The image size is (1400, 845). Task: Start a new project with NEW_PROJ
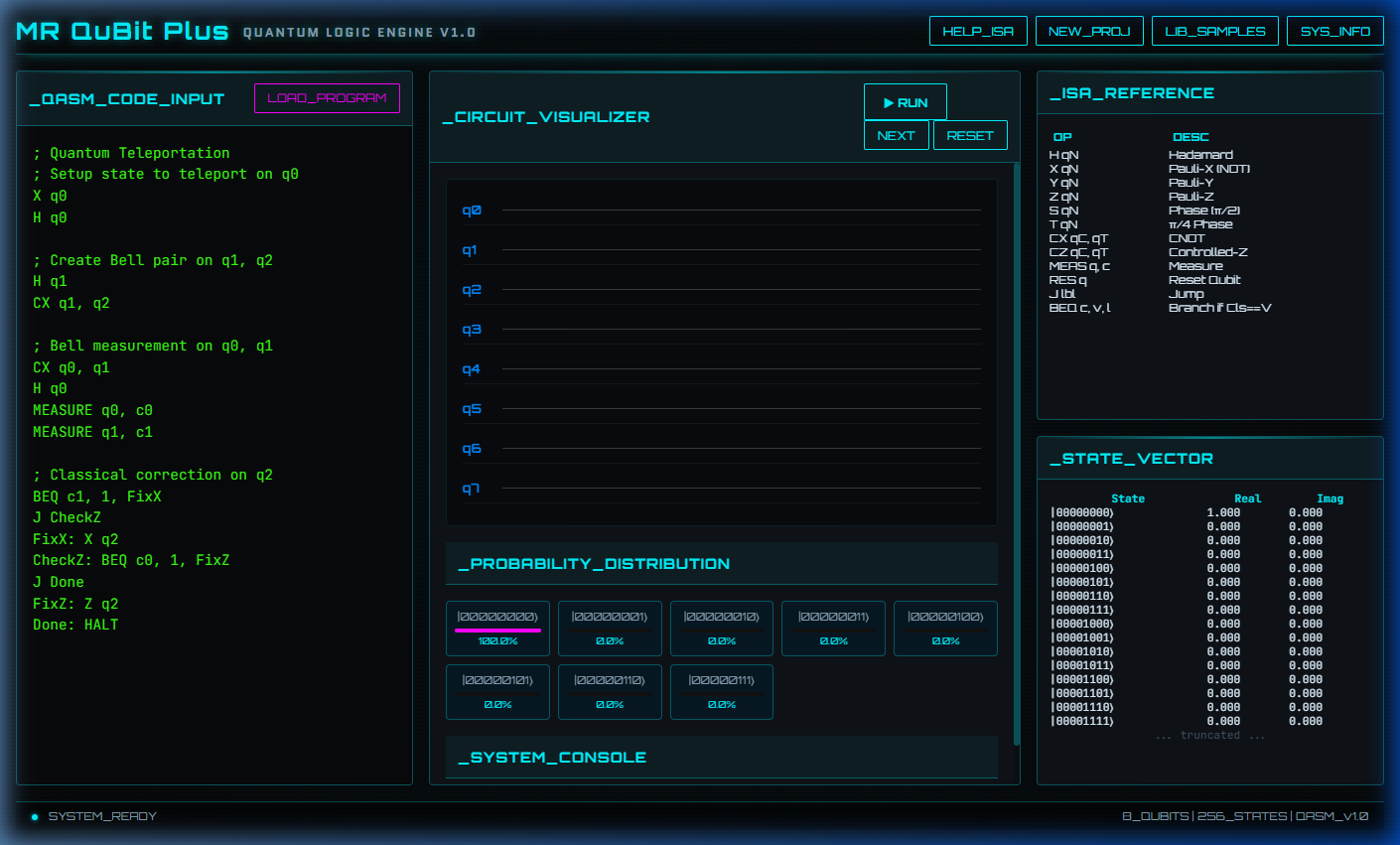point(1089,31)
